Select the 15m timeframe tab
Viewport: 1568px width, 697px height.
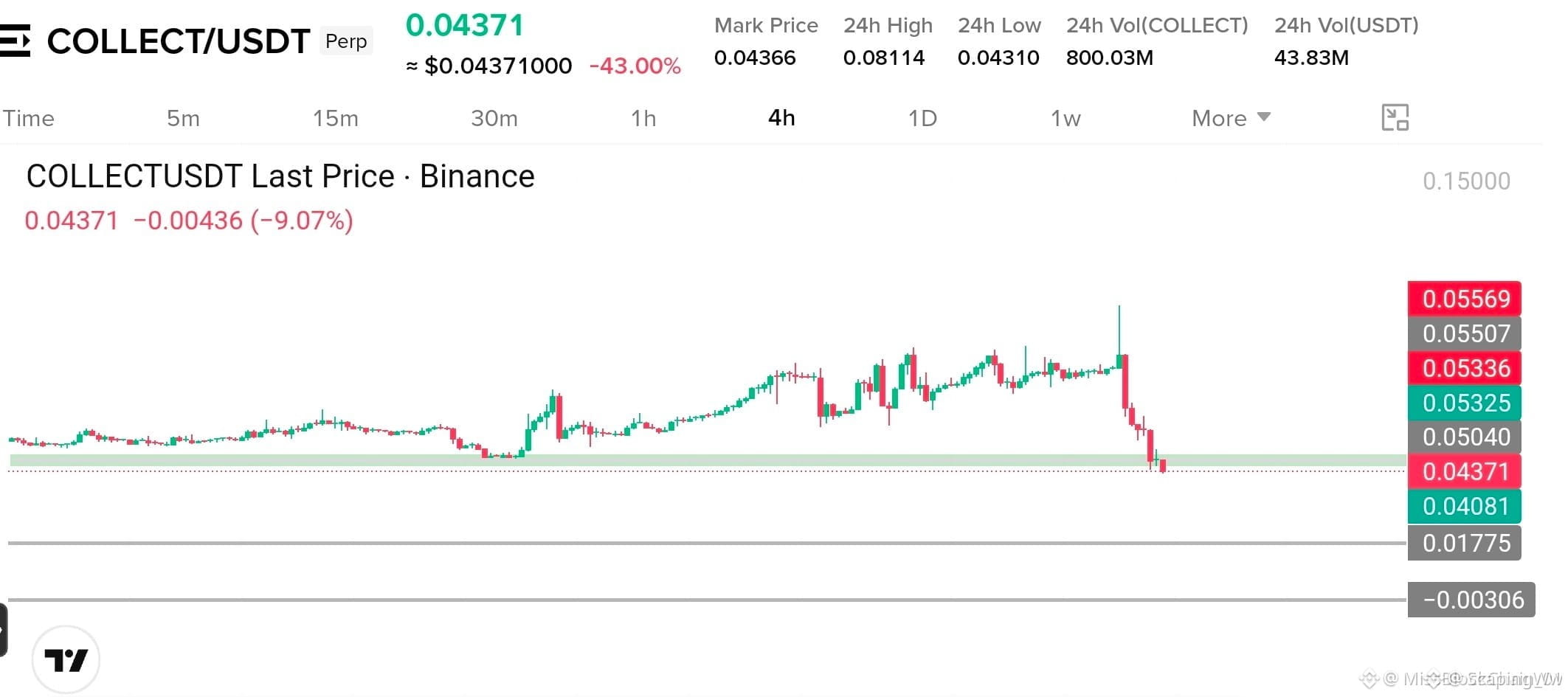335,118
